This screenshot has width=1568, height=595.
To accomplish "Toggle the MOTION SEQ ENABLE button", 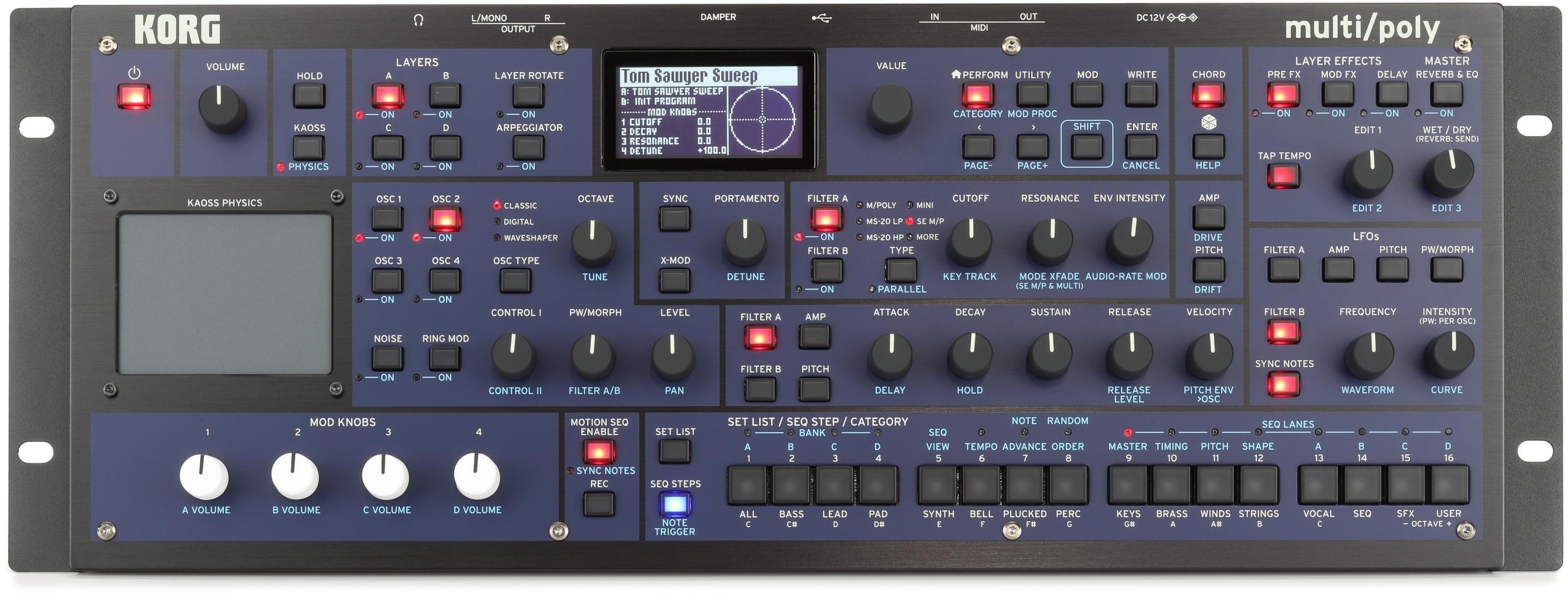I will pyautogui.click(x=598, y=452).
